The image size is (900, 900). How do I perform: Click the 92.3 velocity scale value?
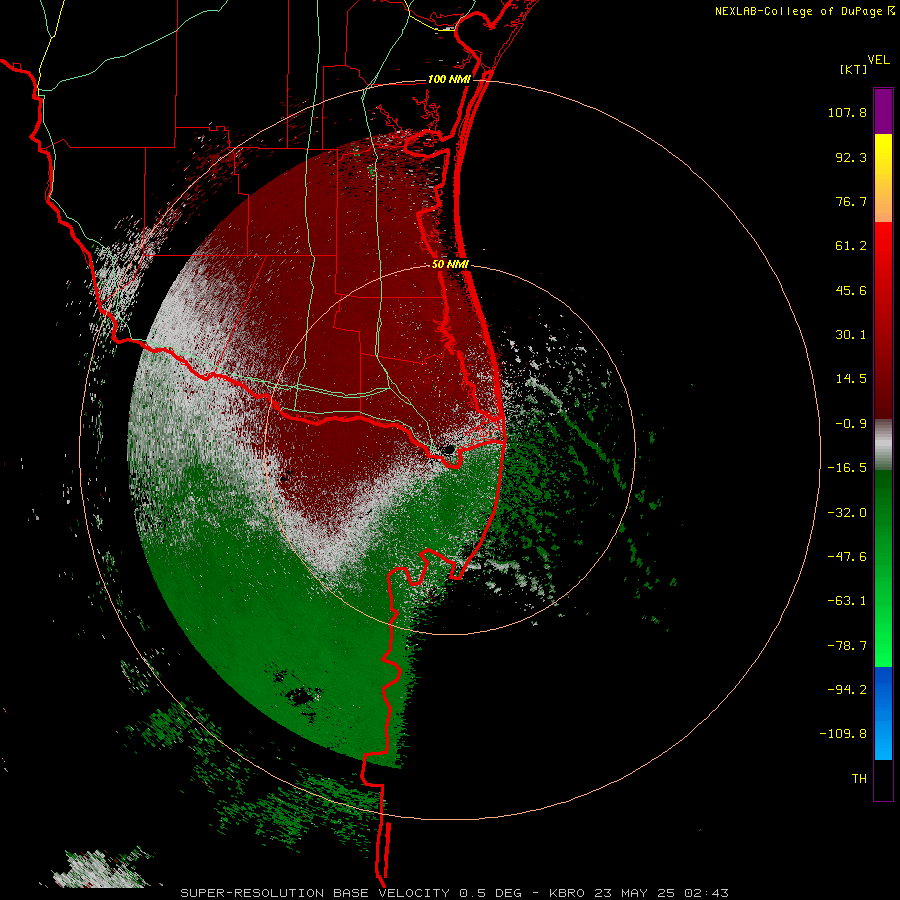tap(851, 157)
